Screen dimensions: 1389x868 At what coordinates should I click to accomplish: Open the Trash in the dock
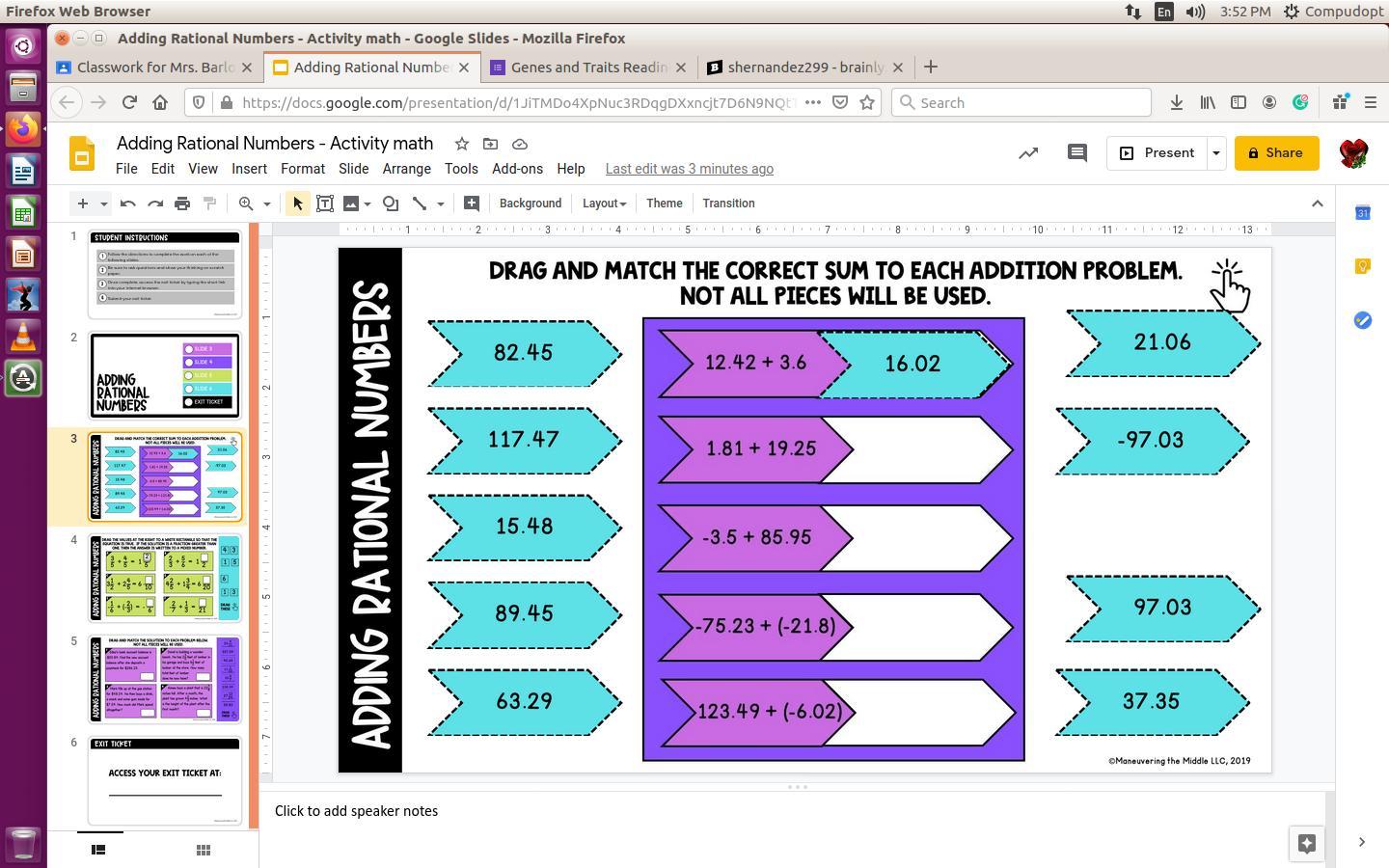point(23,845)
